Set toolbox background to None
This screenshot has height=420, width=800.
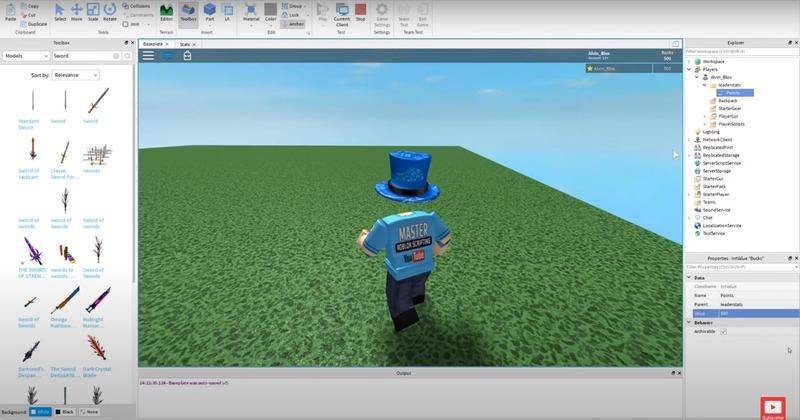(89, 412)
